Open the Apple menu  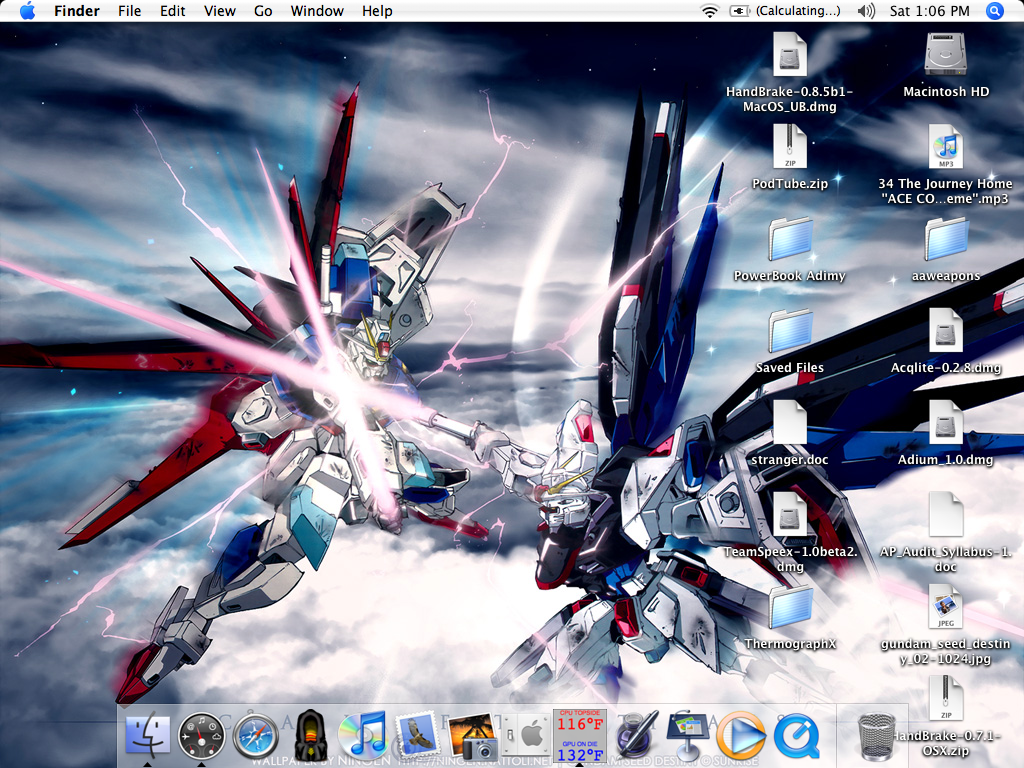click(27, 10)
